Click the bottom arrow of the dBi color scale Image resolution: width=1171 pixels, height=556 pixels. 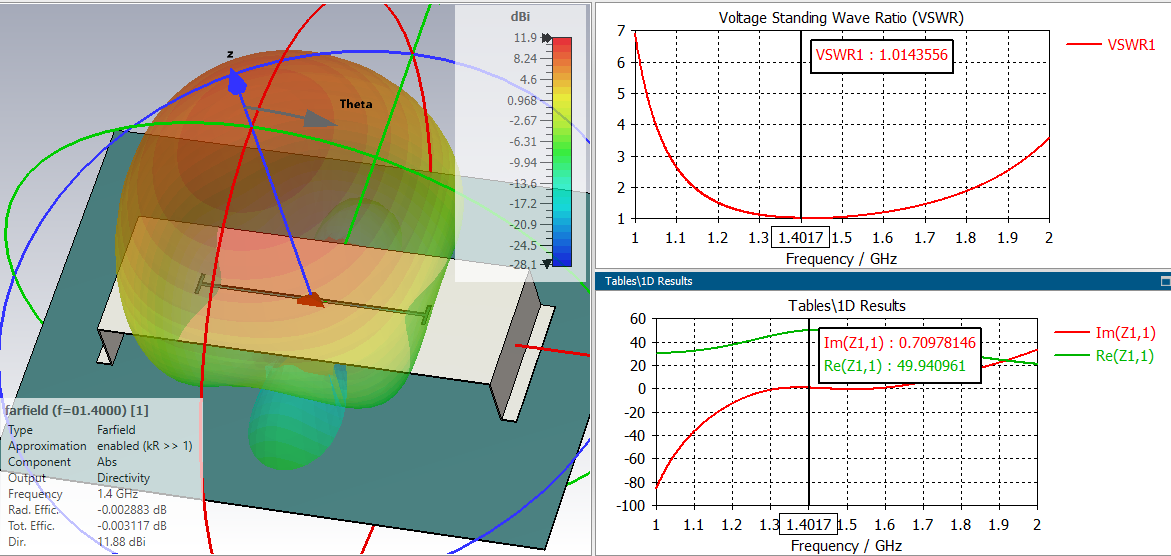pos(547,263)
